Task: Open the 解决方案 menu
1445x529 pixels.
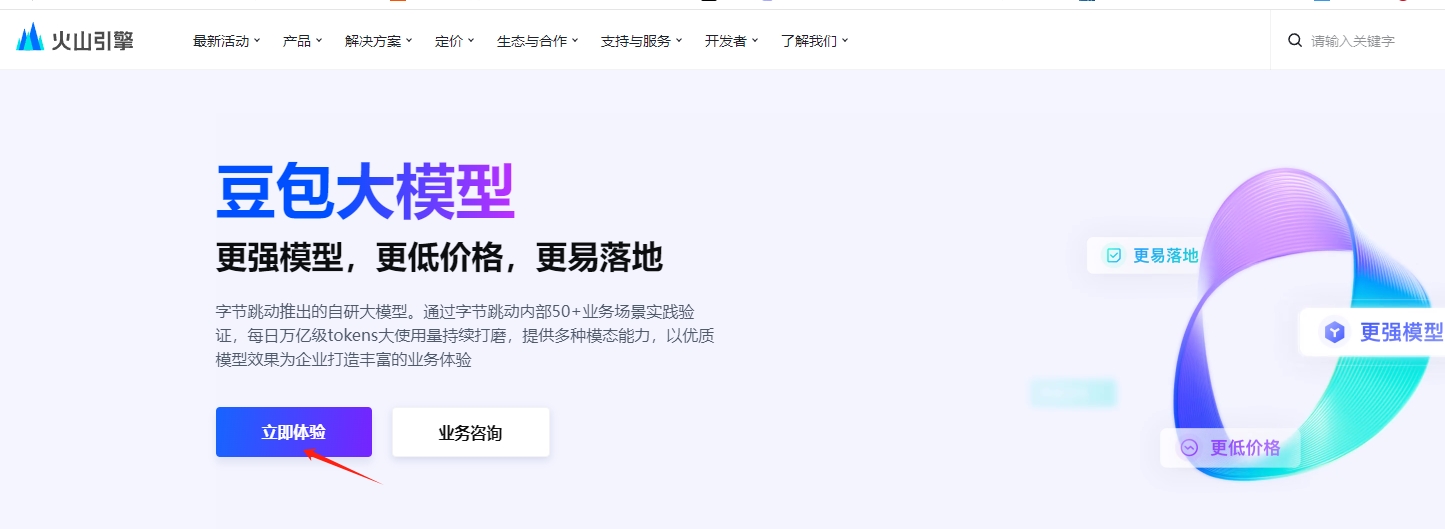Action: (378, 41)
